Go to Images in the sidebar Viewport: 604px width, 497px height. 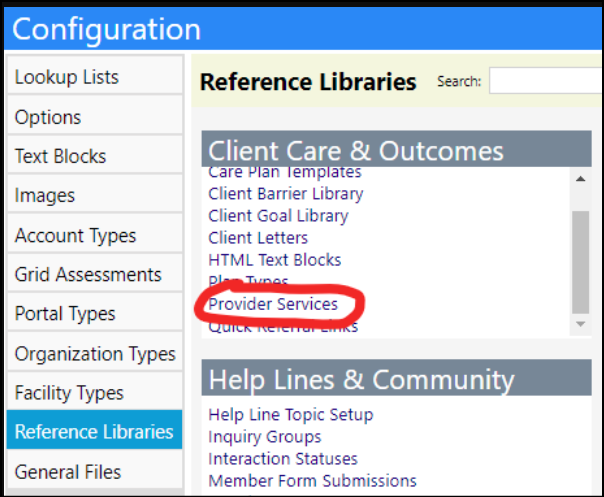(95, 194)
